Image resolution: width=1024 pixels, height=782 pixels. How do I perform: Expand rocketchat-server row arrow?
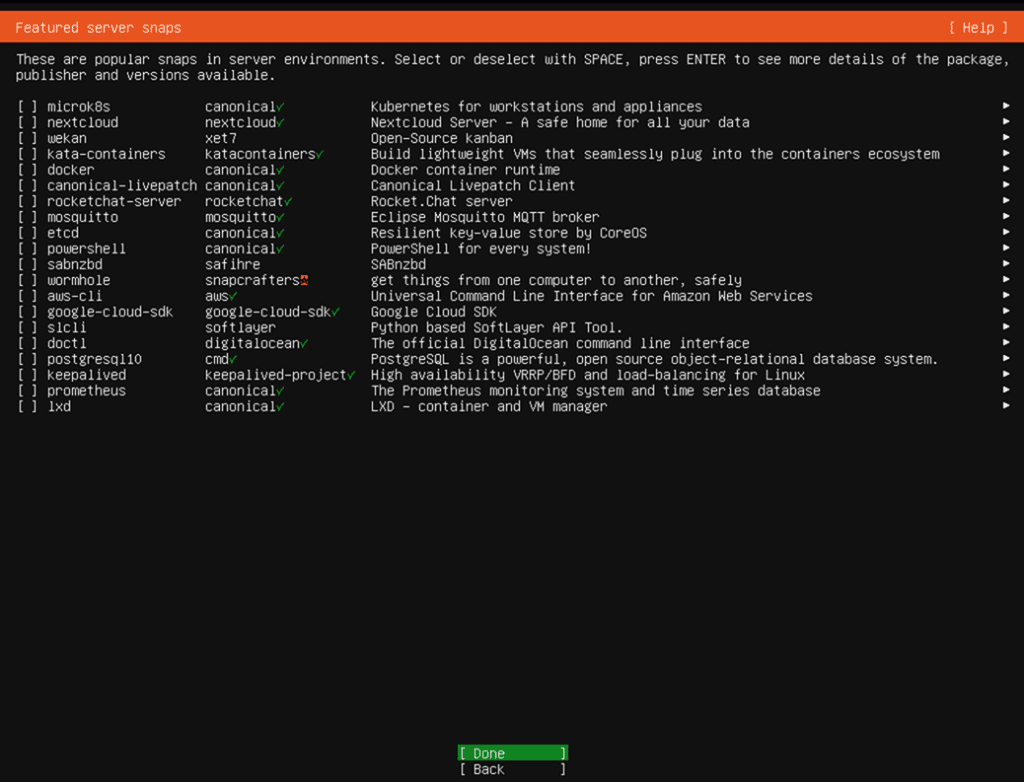[x=1006, y=201]
